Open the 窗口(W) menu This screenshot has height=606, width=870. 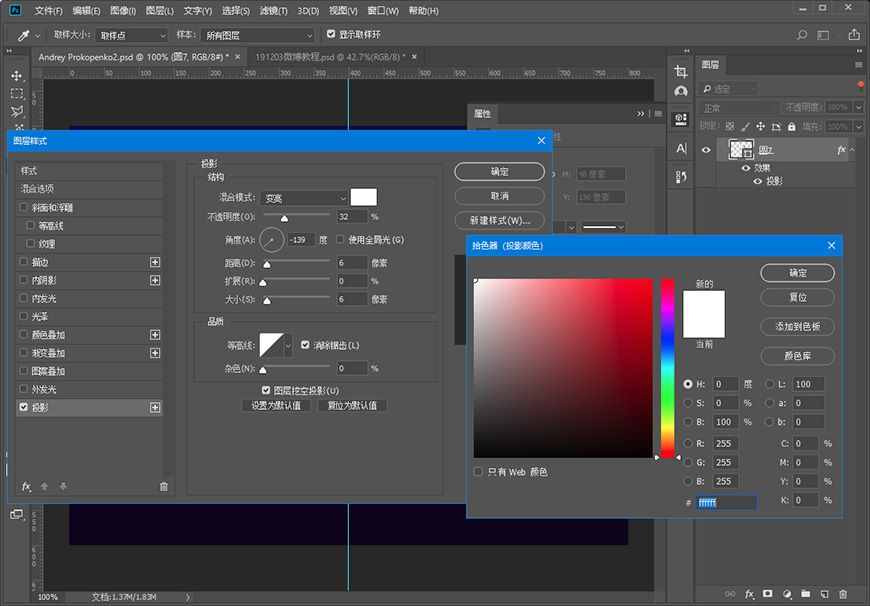(383, 11)
